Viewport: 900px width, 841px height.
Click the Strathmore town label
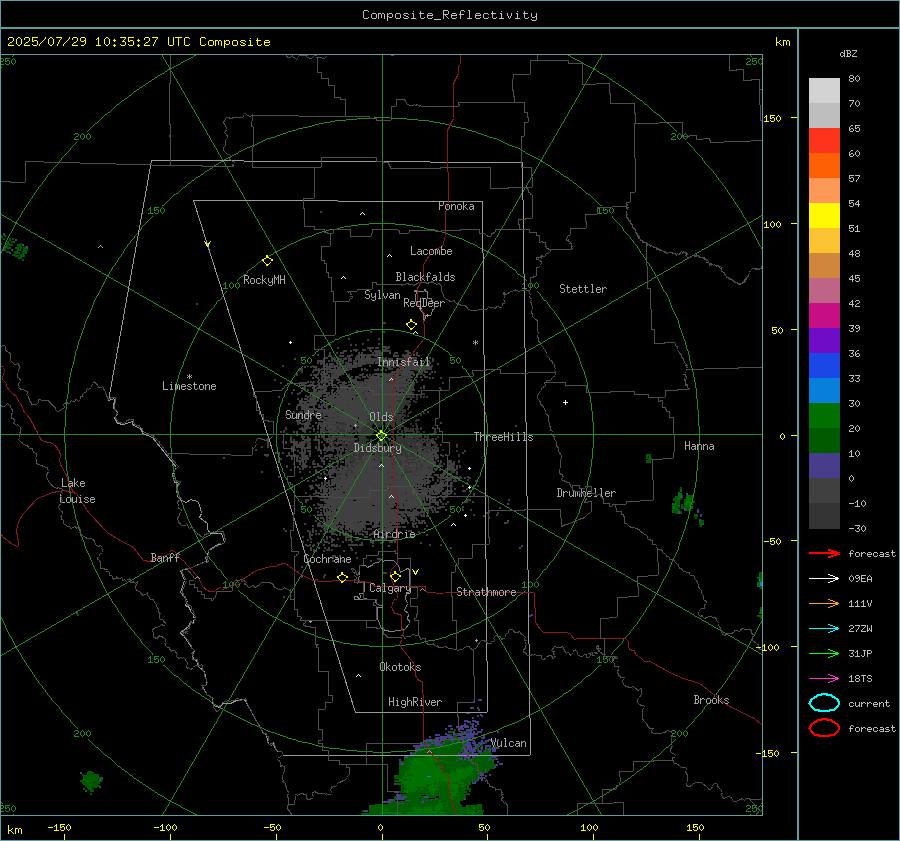tap(487, 592)
